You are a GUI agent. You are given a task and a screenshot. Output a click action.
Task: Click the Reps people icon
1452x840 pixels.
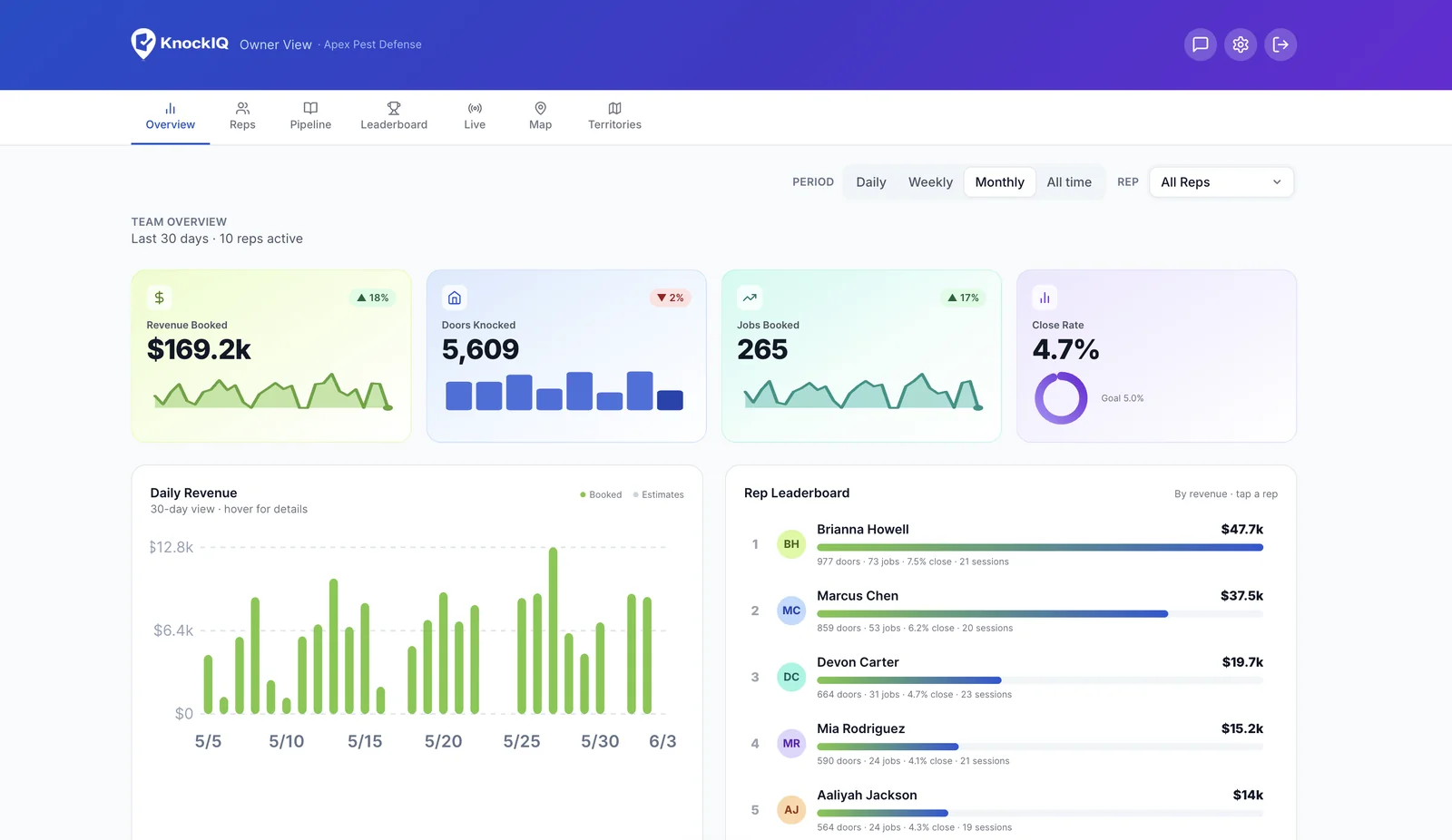(x=242, y=108)
